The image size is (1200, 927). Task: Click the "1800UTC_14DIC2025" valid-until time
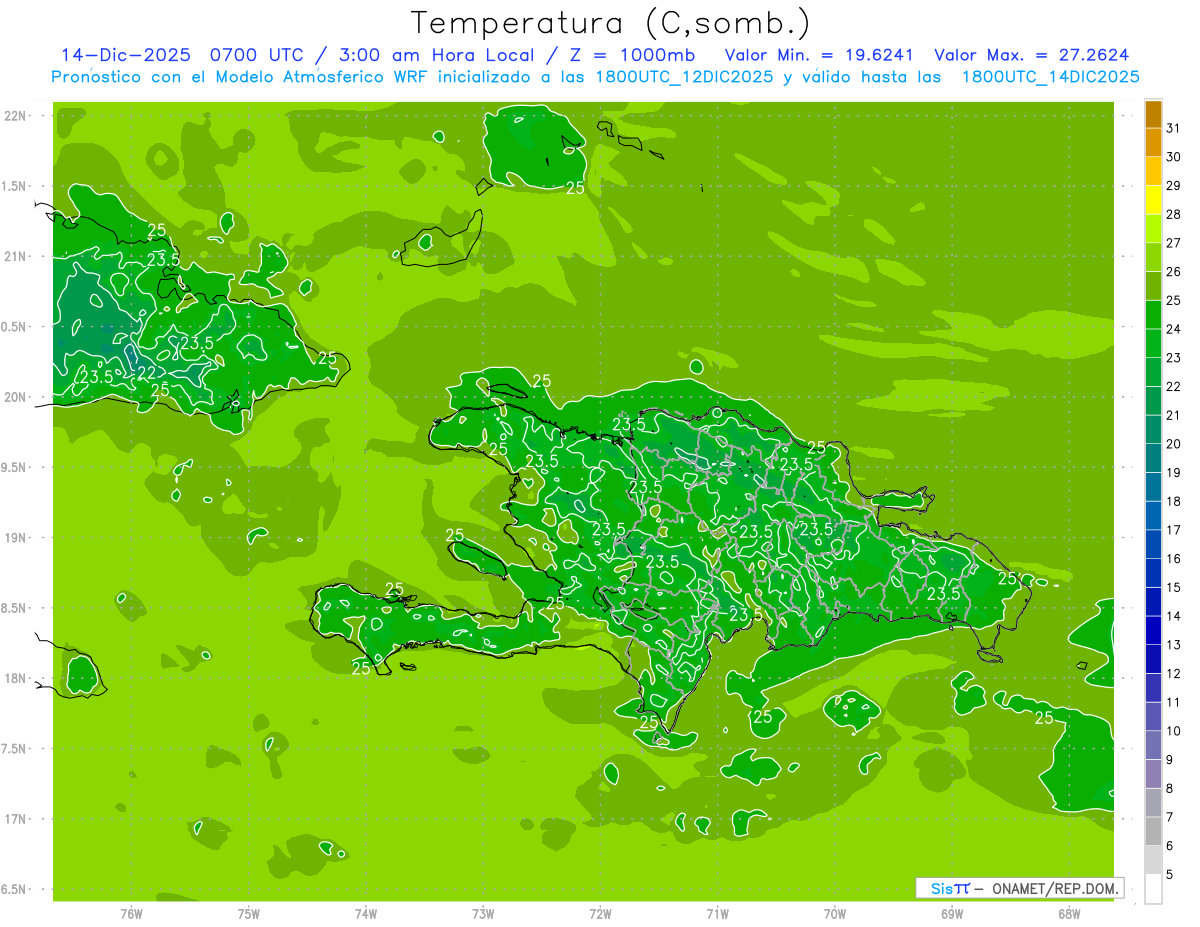[x=1050, y=77]
